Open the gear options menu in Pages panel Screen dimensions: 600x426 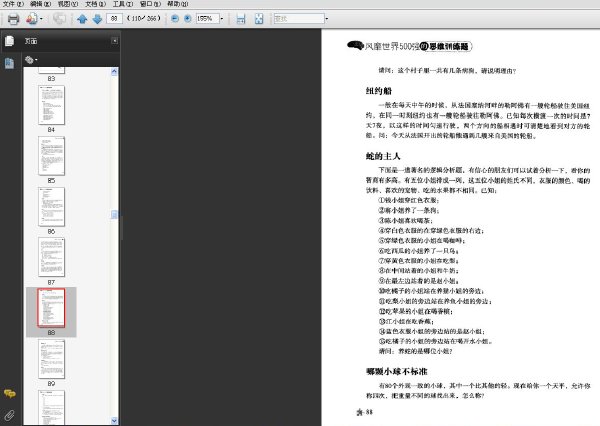pos(31,60)
